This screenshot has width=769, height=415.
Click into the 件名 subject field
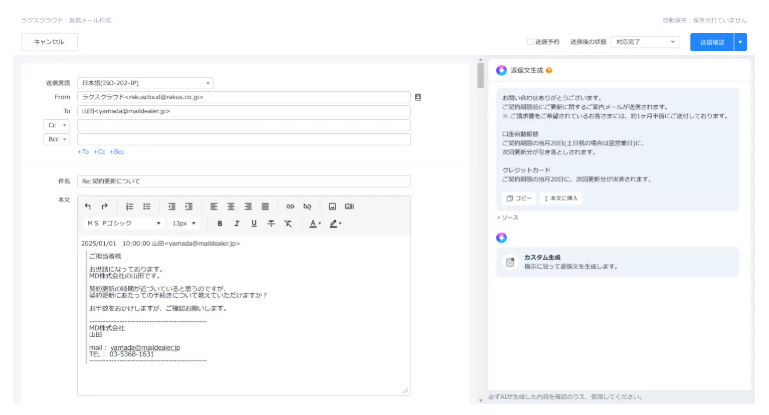(x=245, y=181)
